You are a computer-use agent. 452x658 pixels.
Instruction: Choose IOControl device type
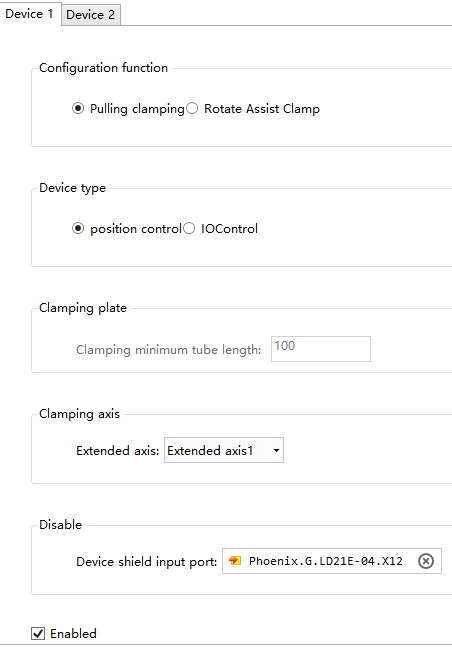(189, 228)
